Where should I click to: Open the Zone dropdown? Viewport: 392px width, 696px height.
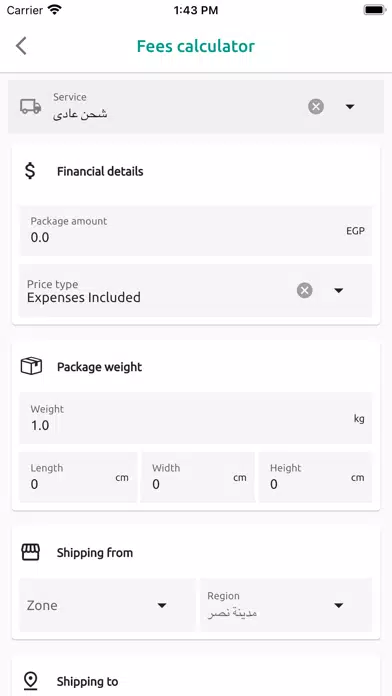pyautogui.click(x=107, y=605)
